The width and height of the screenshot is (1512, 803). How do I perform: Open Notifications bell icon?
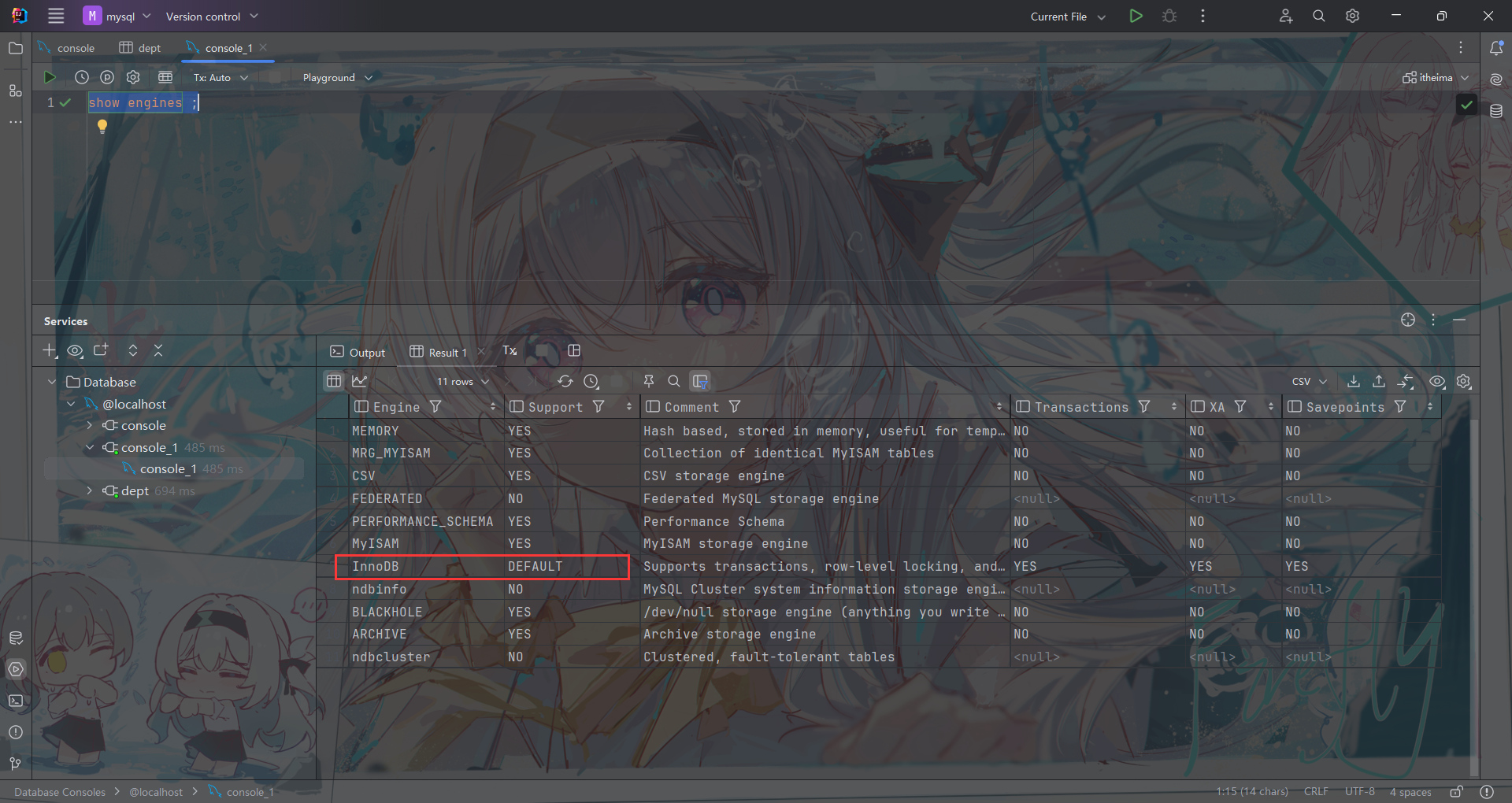(x=1496, y=48)
